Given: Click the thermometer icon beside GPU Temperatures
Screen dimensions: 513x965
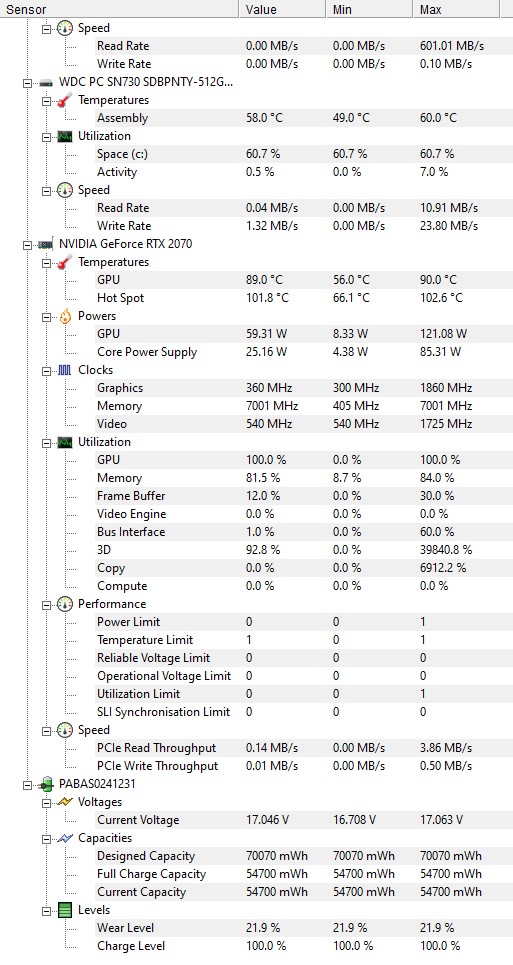Looking at the screenshot, I should [x=65, y=262].
